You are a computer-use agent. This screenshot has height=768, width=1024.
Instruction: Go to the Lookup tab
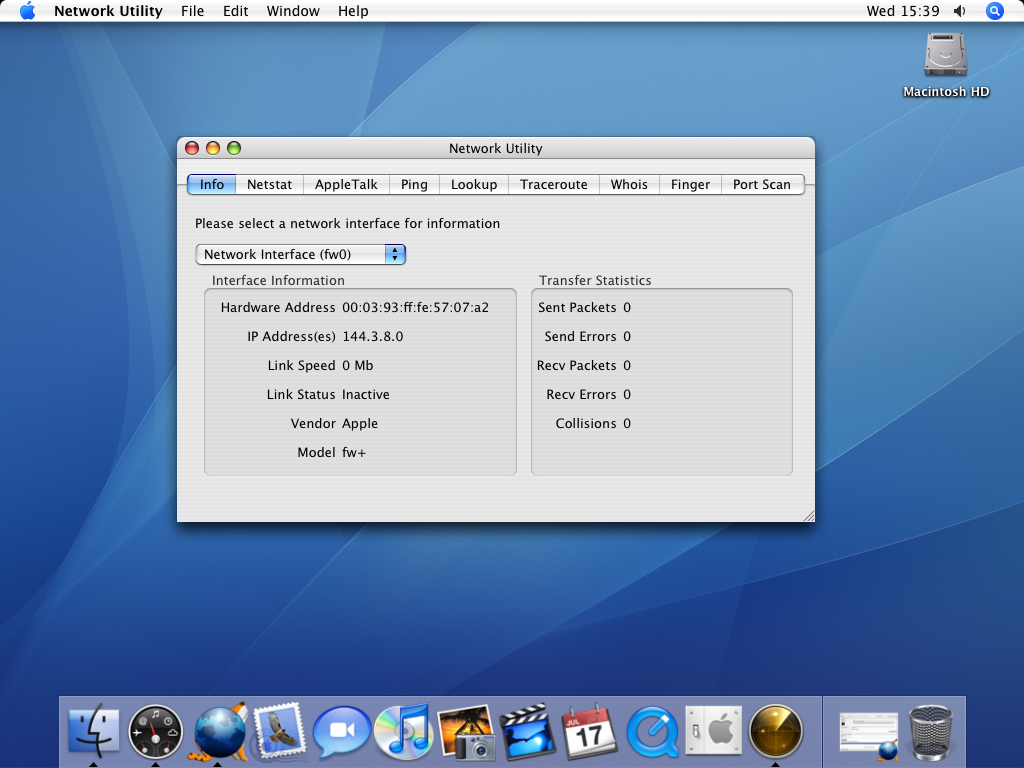tap(474, 185)
